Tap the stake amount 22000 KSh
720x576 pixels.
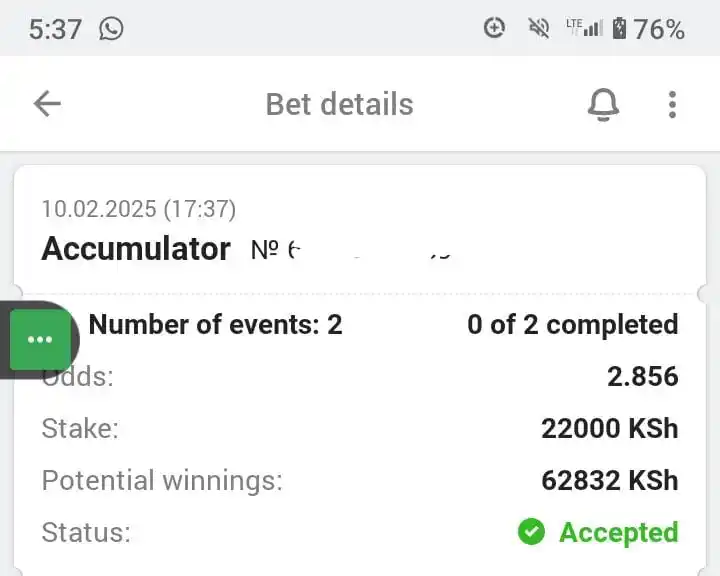click(610, 429)
